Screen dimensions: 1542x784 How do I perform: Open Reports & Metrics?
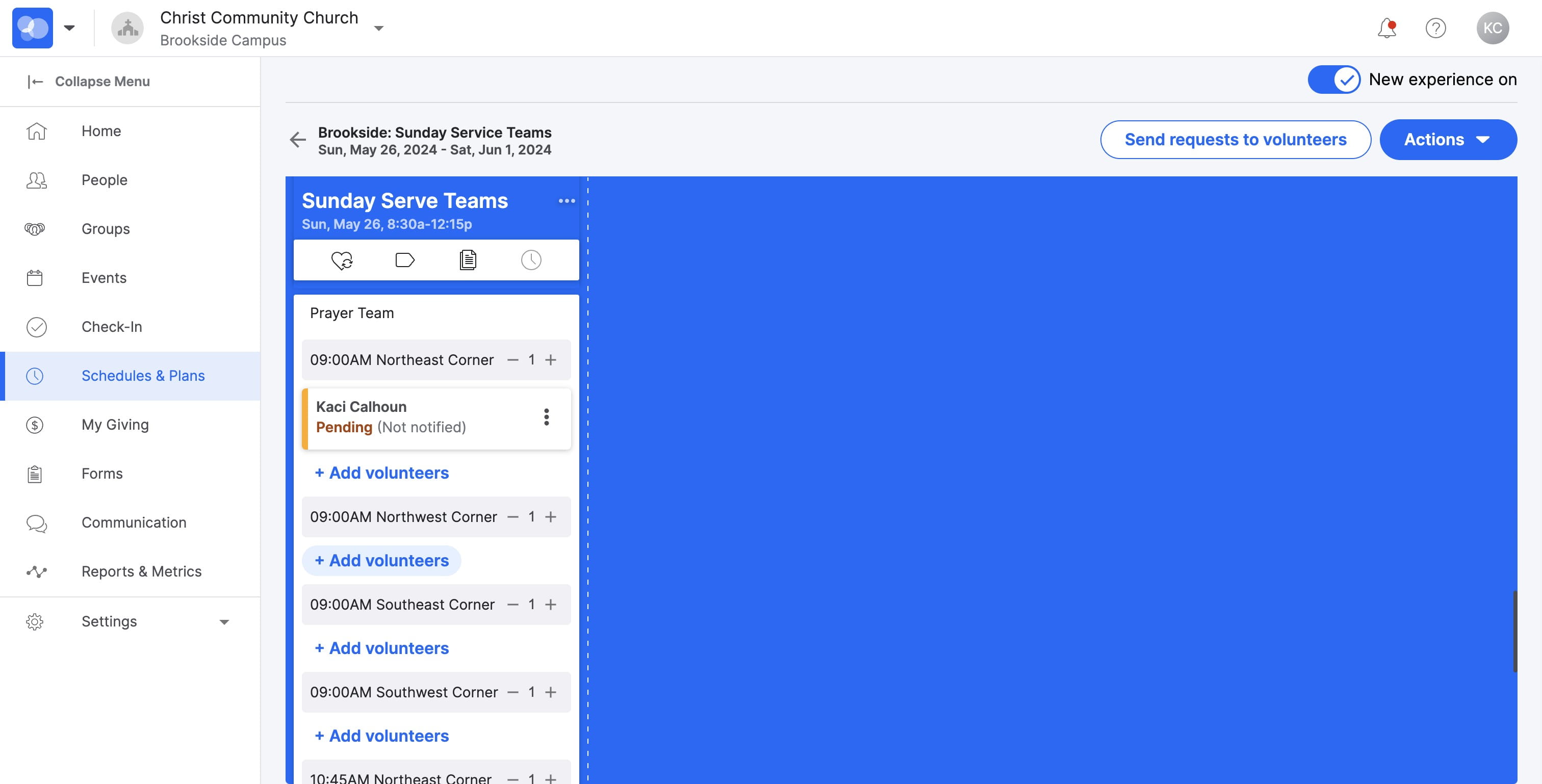click(x=130, y=571)
